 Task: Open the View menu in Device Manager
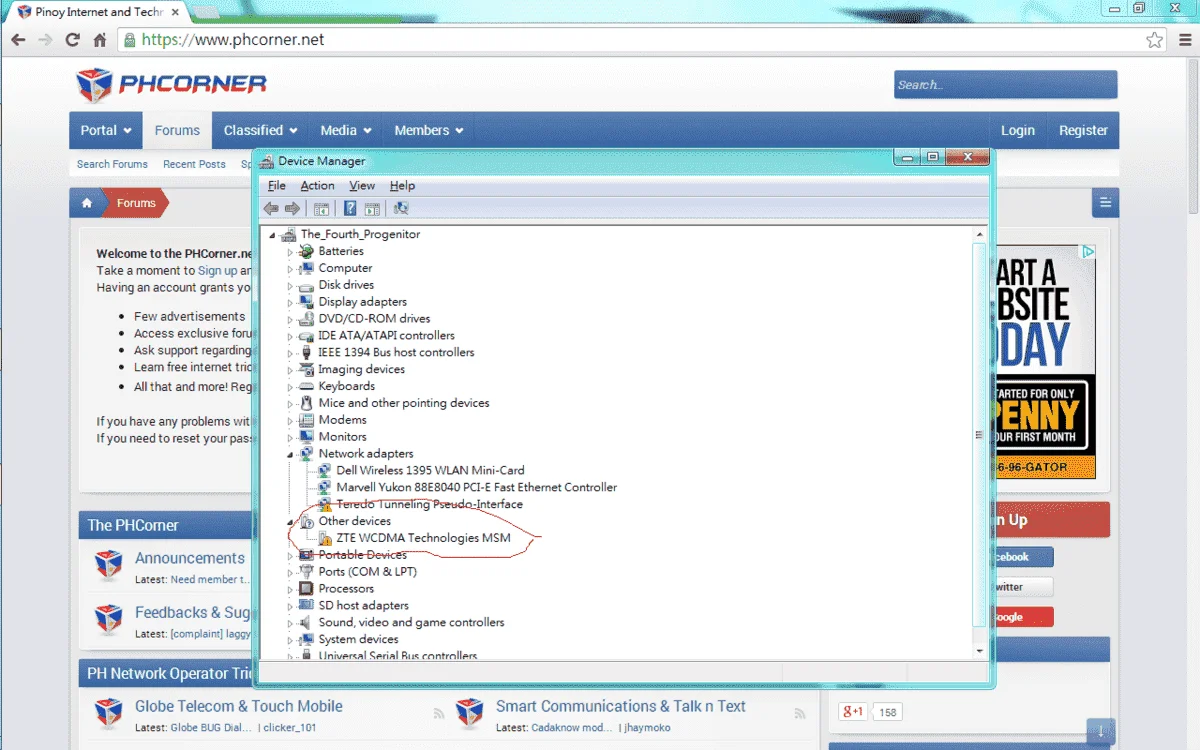[362, 186]
